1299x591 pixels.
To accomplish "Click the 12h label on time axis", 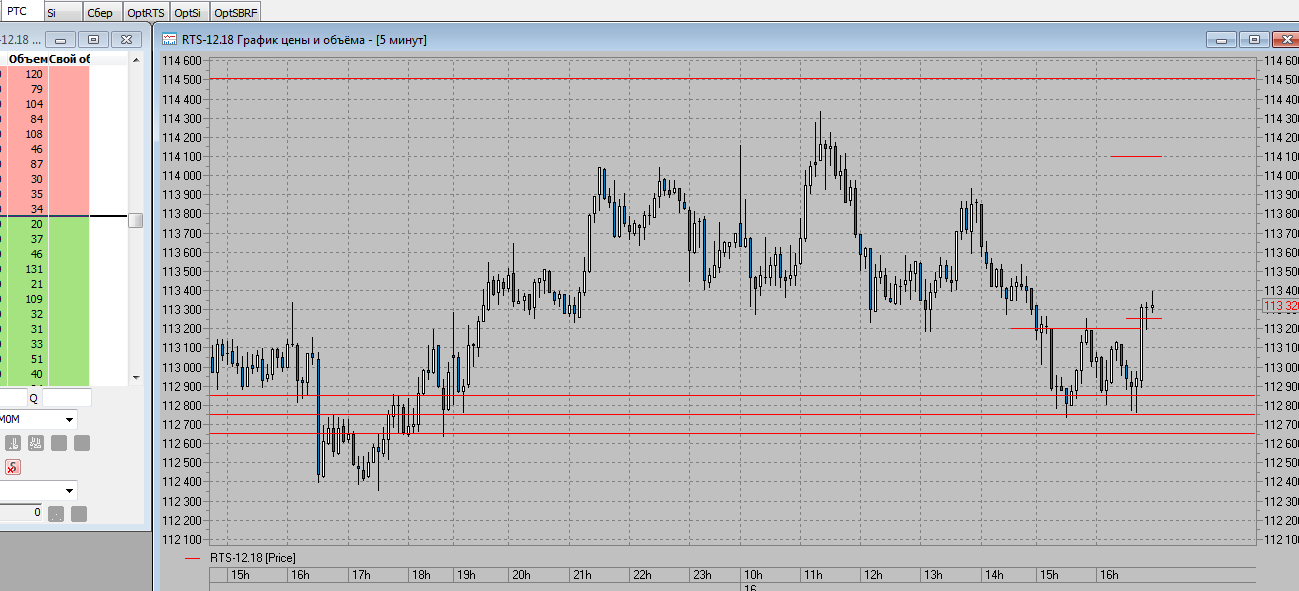I will click(873, 575).
